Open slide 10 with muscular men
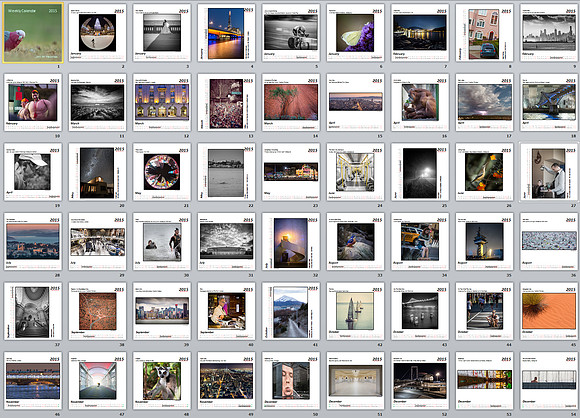The width and height of the screenshot is (580, 418). coord(33,102)
